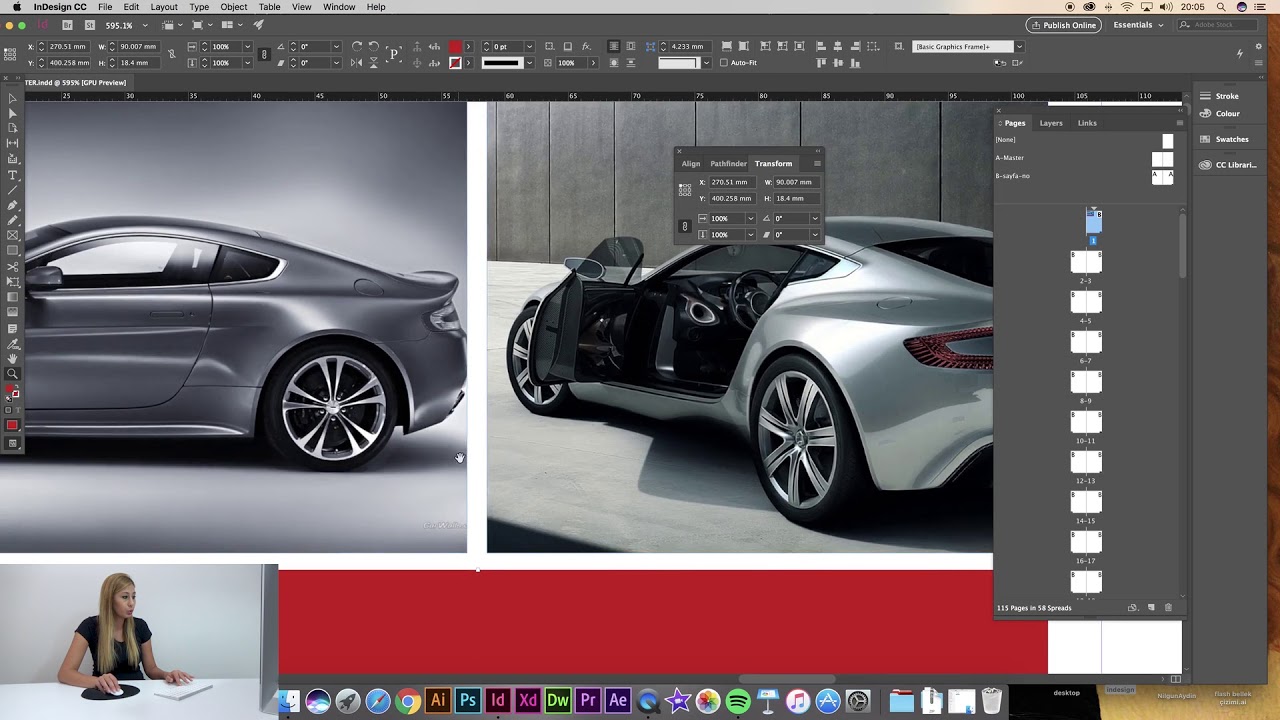Toggle the Auto-Fit checkbox

(x=723, y=63)
